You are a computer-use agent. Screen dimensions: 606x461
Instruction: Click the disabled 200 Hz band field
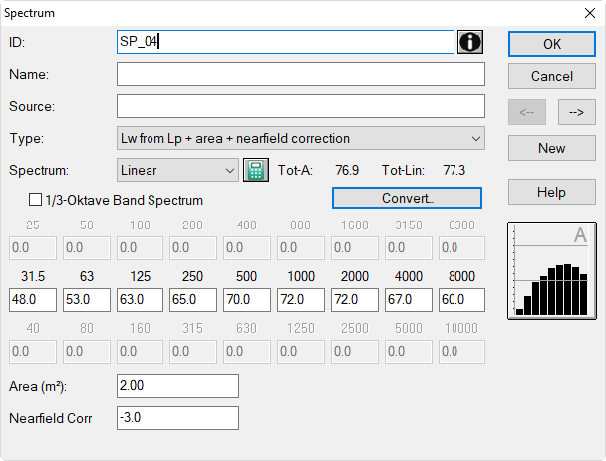[193, 248]
